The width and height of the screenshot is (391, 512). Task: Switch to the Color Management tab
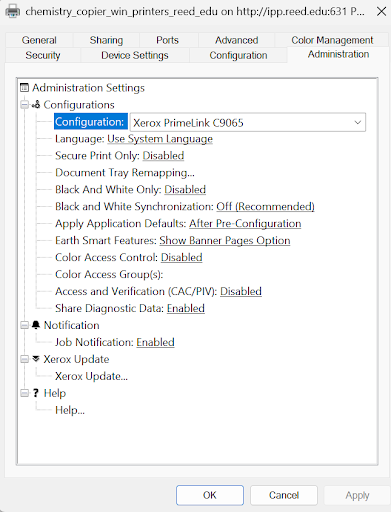click(x=332, y=40)
